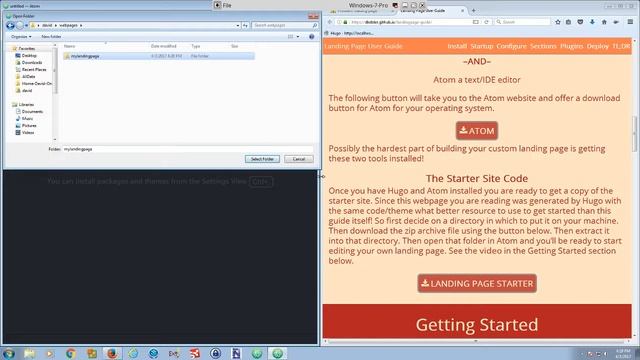Sort by Date modified column header

(x=163, y=46)
